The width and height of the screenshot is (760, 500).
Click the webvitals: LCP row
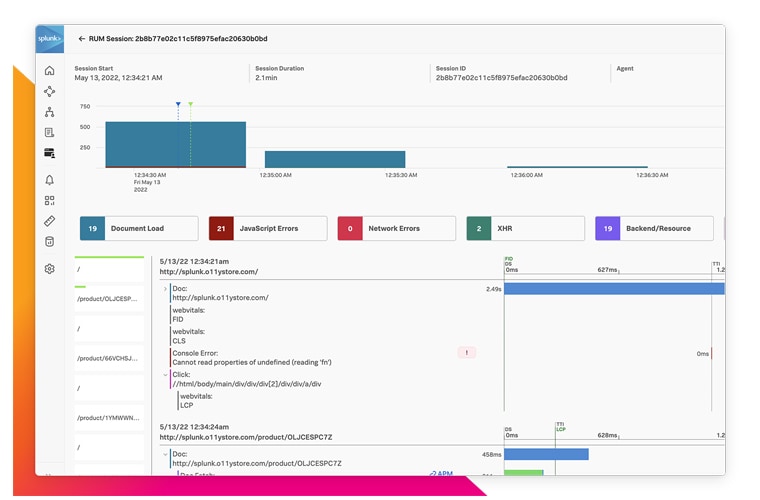click(x=196, y=401)
